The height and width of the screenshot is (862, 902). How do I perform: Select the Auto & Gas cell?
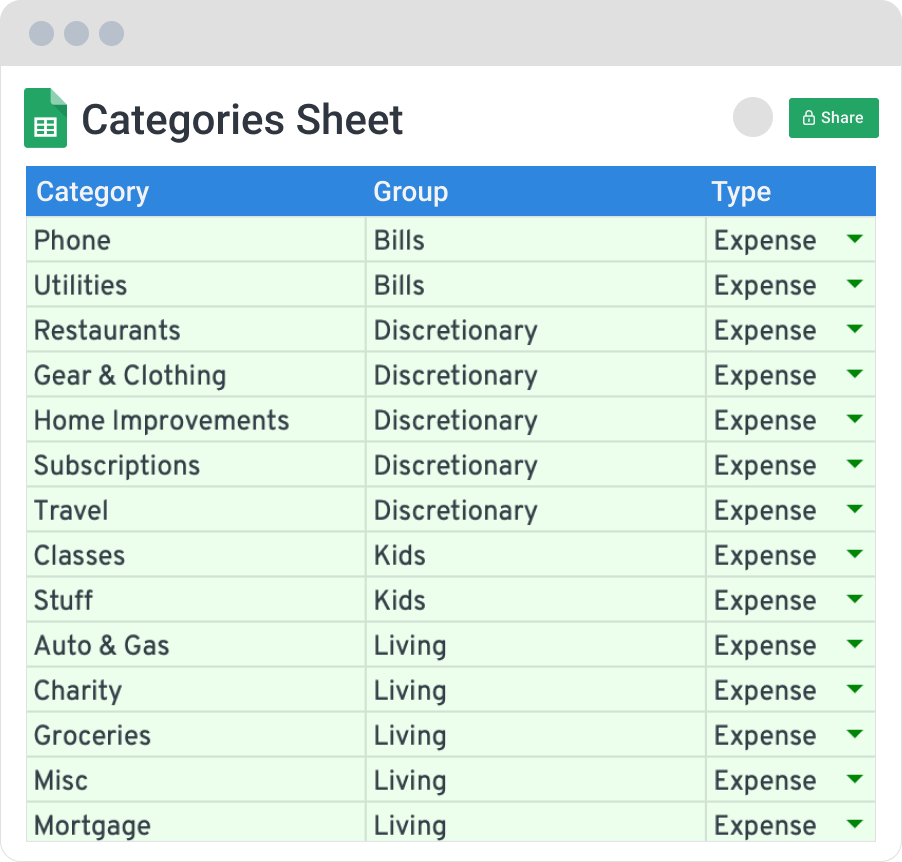[196, 644]
